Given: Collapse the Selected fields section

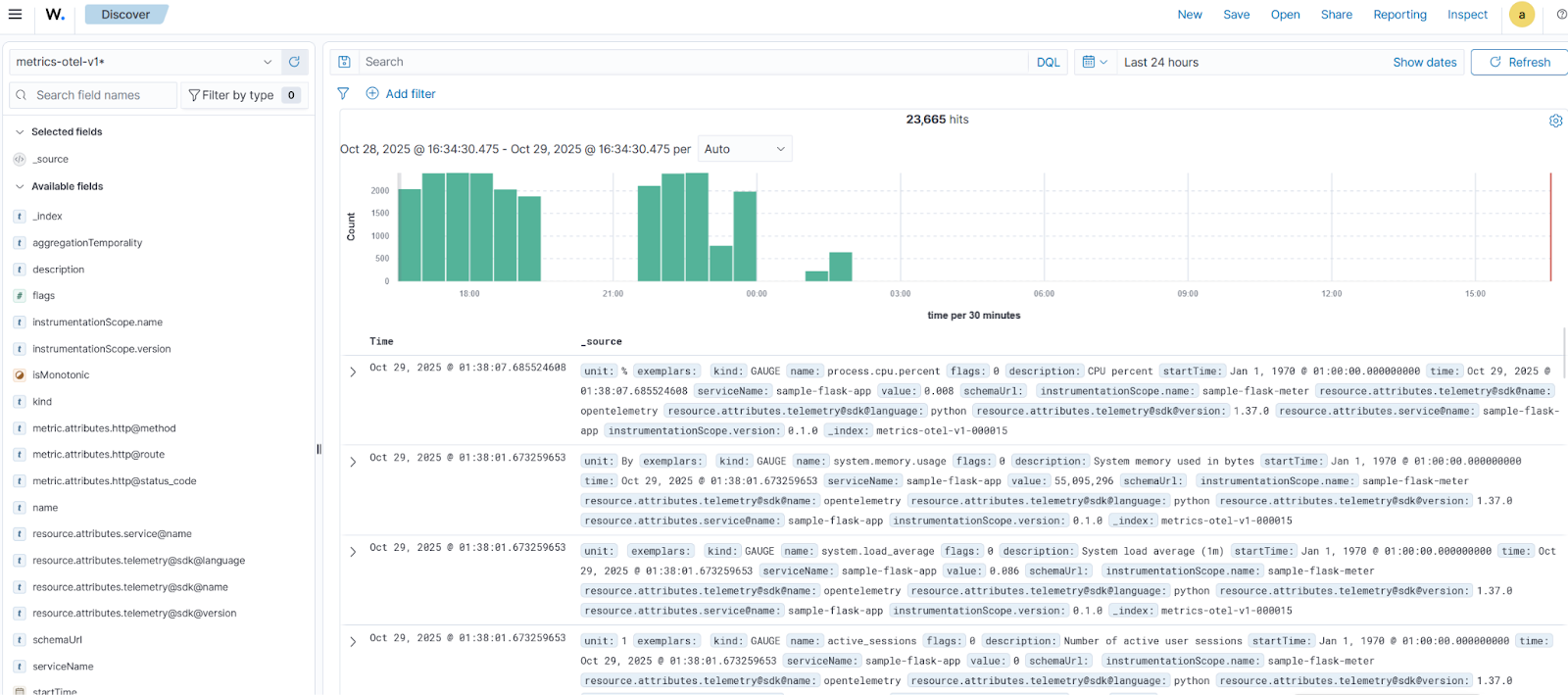Looking at the screenshot, I should point(20,132).
